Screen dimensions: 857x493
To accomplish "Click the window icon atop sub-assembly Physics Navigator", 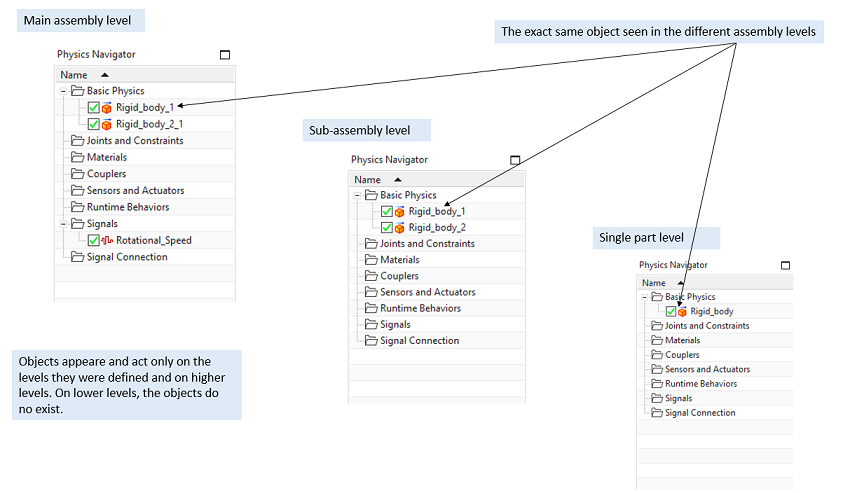I will 515,160.
